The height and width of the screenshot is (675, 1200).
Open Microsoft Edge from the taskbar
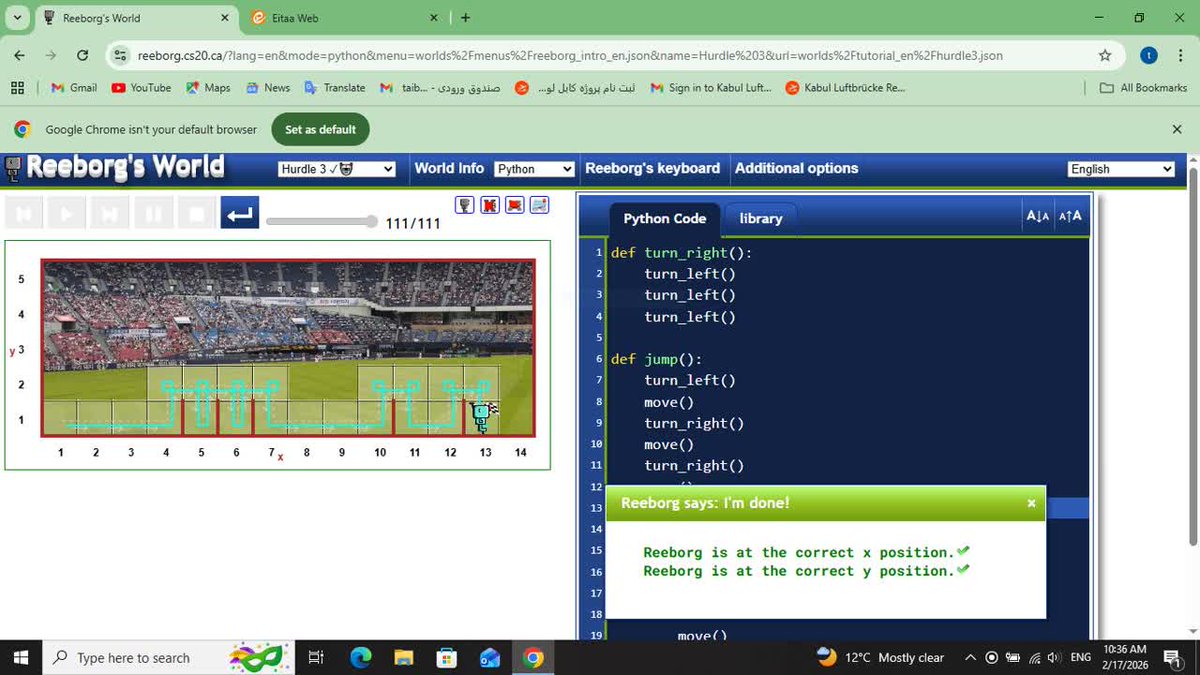point(361,658)
